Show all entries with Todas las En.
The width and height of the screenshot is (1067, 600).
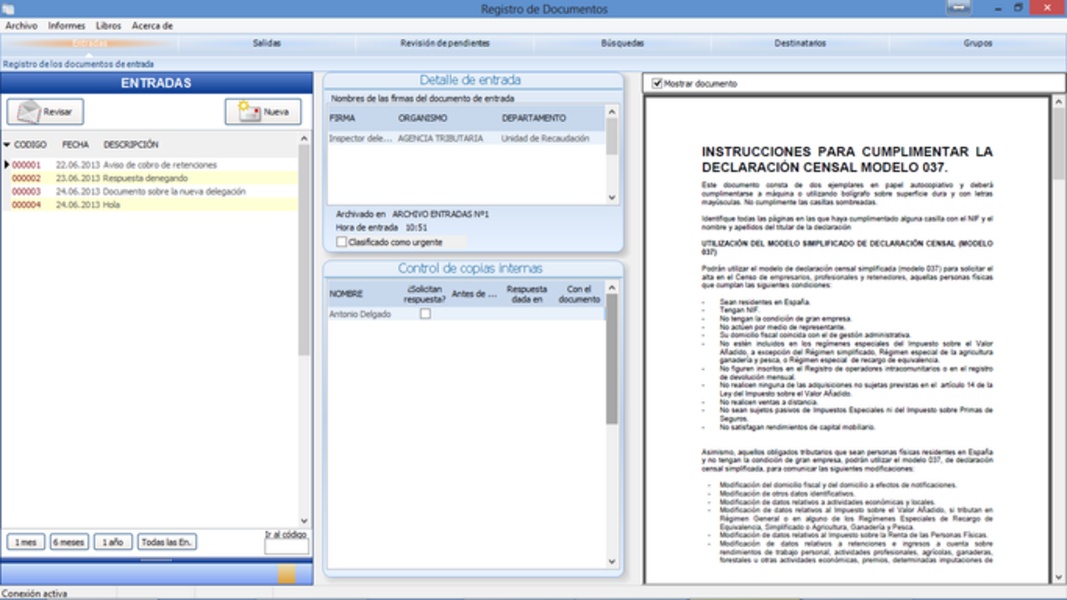(167, 542)
